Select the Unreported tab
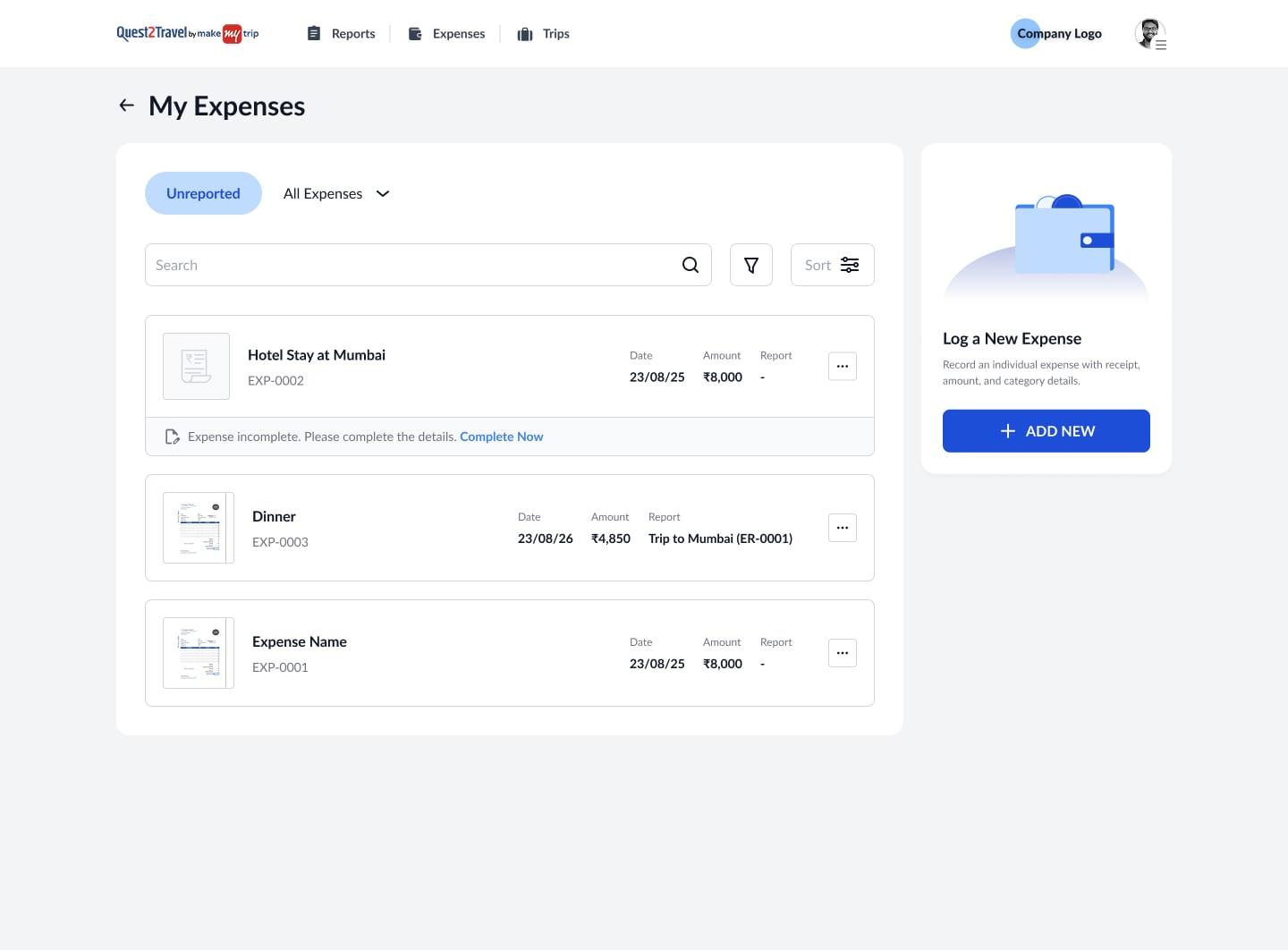The width and height of the screenshot is (1288, 950). (x=203, y=193)
